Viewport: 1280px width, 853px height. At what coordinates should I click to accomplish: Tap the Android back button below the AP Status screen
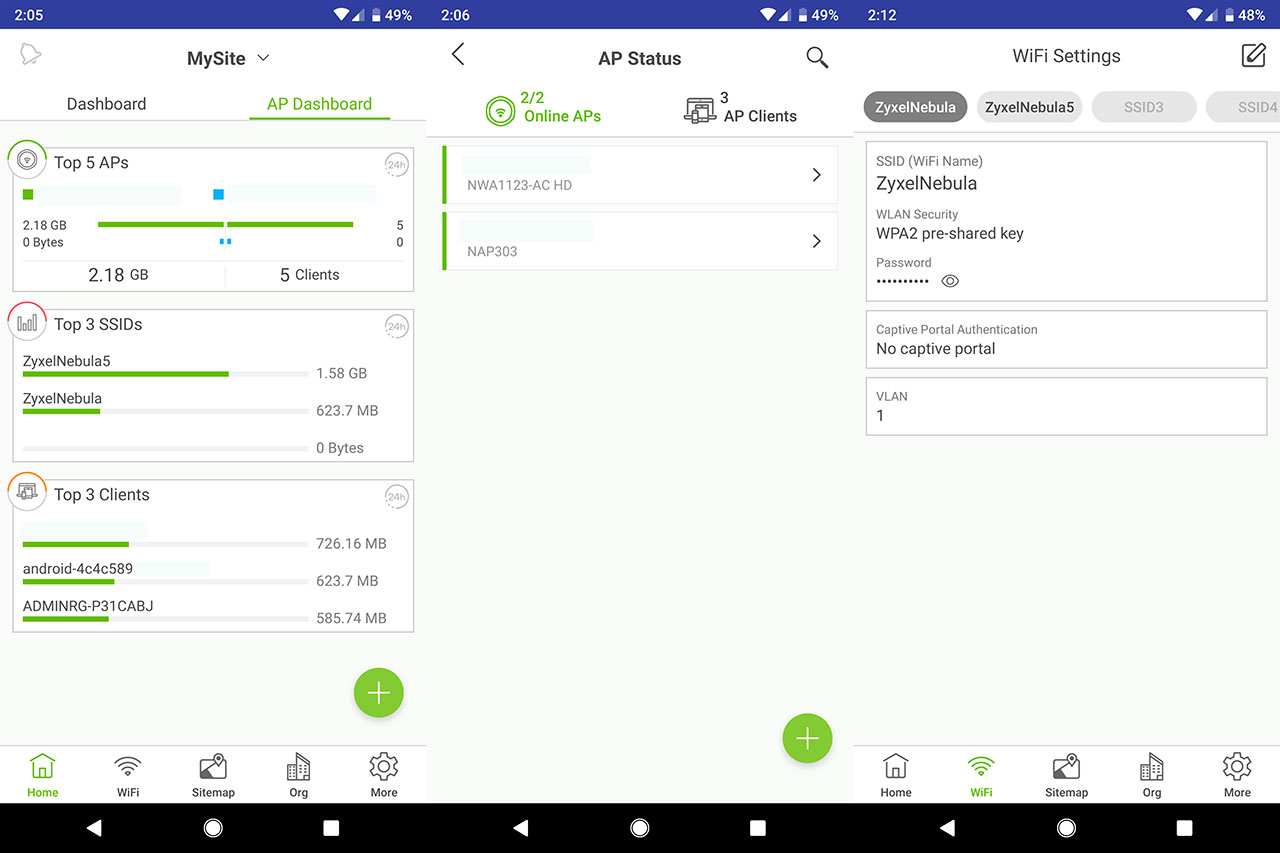[x=521, y=828]
